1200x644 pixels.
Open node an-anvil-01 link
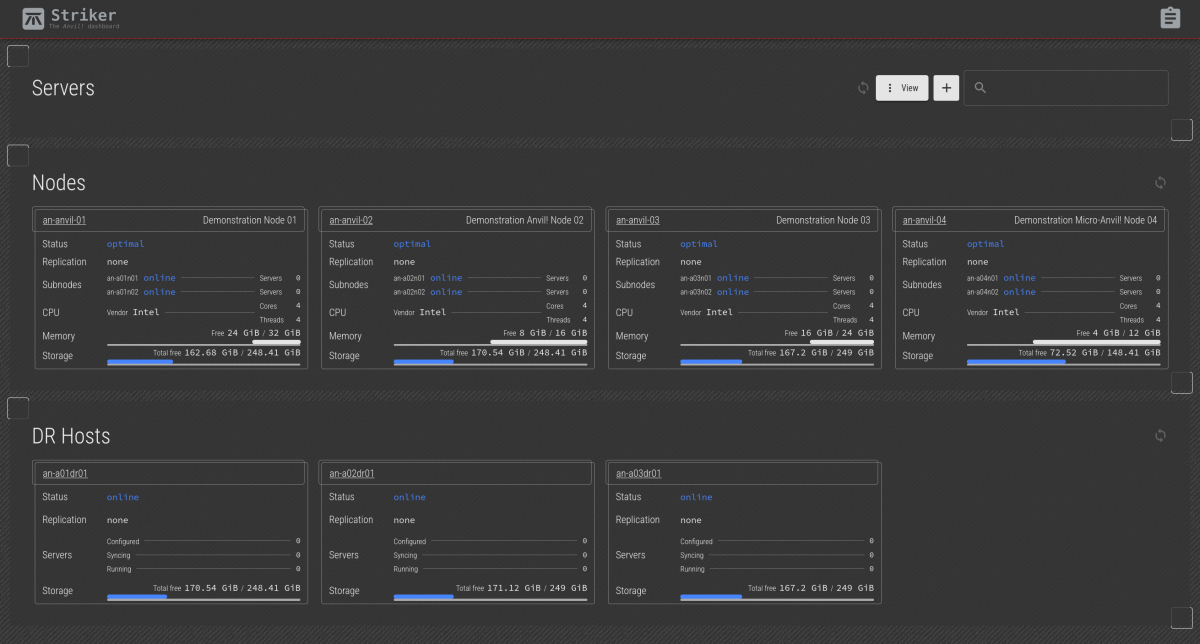[65, 220]
